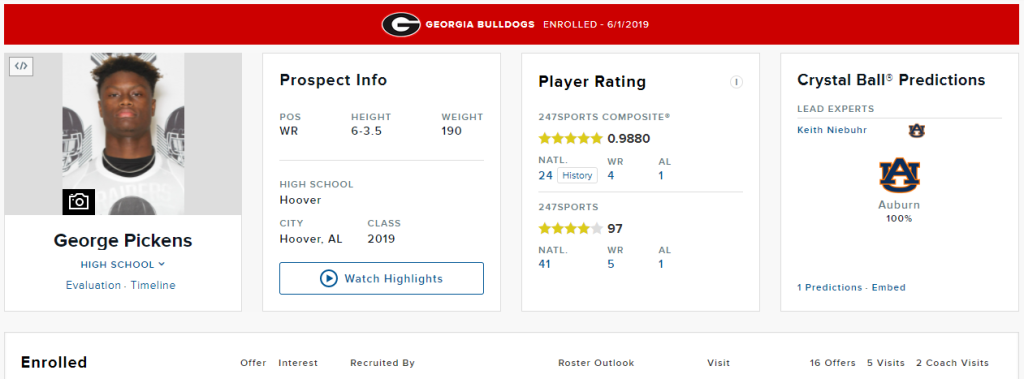Click the embed code icon on photo
The width and height of the screenshot is (1024, 379).
[22, 66]
